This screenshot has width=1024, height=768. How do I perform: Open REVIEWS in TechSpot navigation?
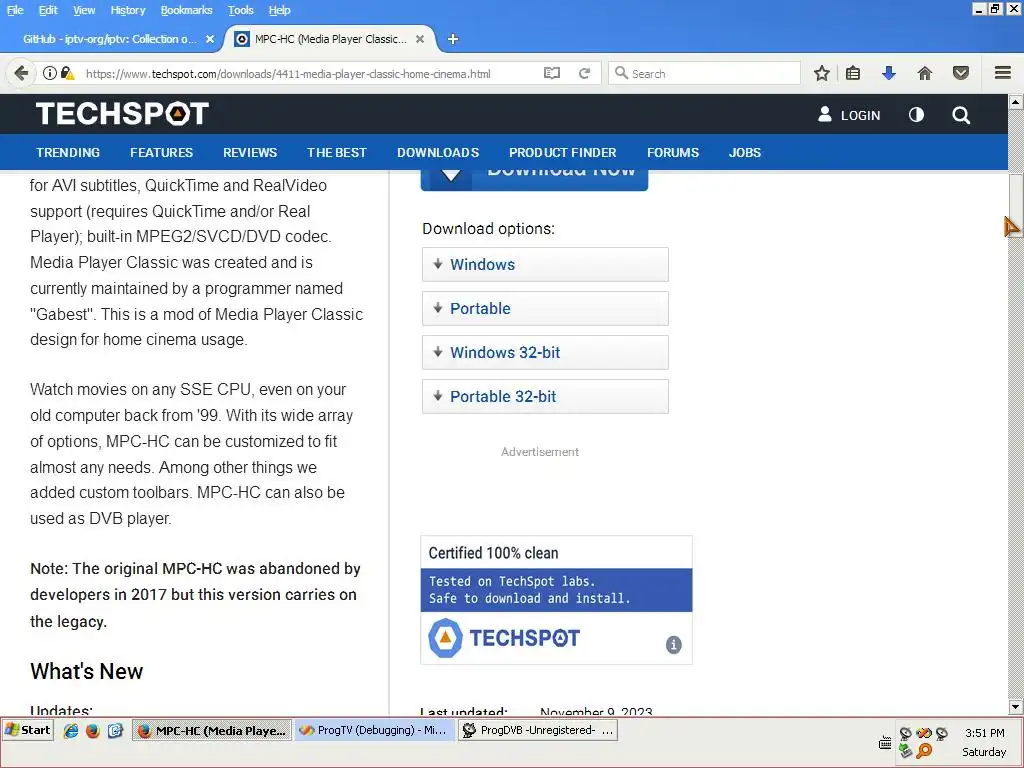pos(250,152)
